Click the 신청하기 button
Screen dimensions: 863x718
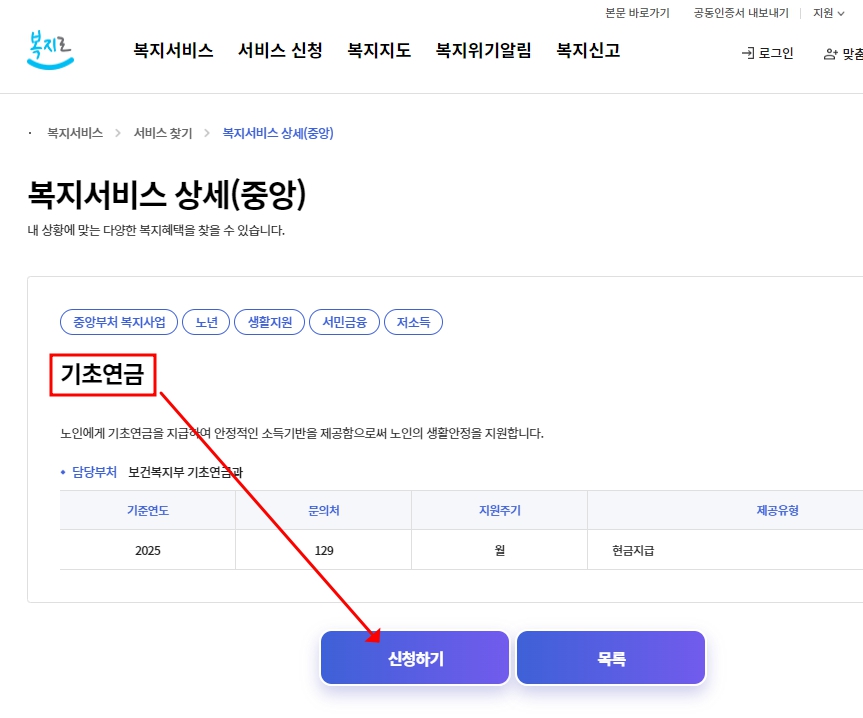click(x=415, y=658)
